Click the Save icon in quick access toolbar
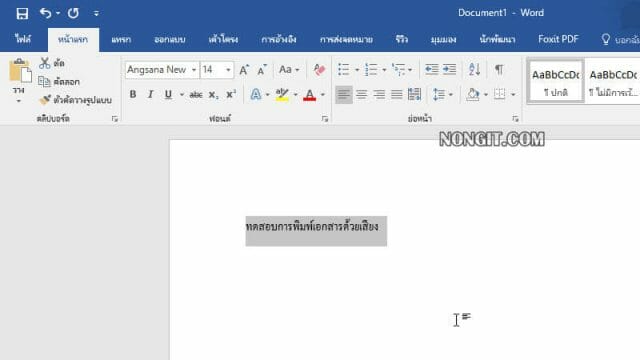Viewport: 640px width, 360px height. coord(22,13)
